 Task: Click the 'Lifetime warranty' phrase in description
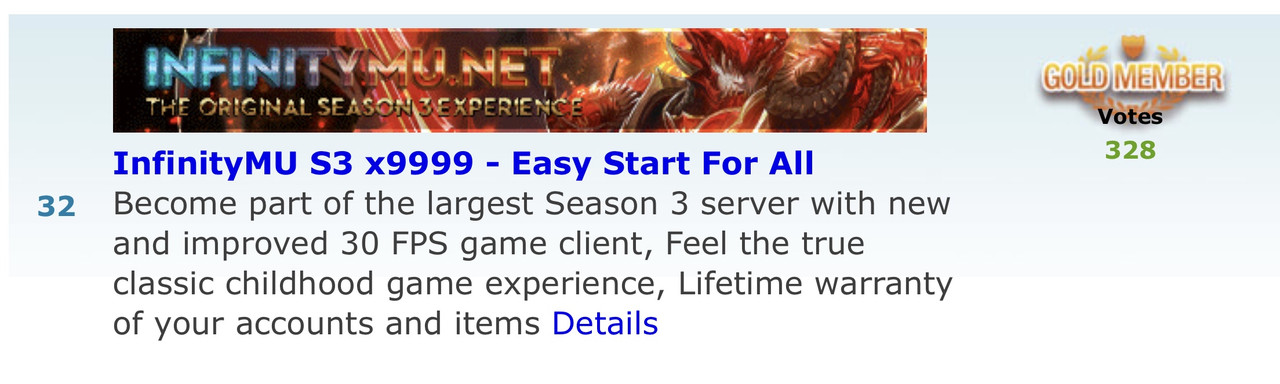click(x=815, y=284)
